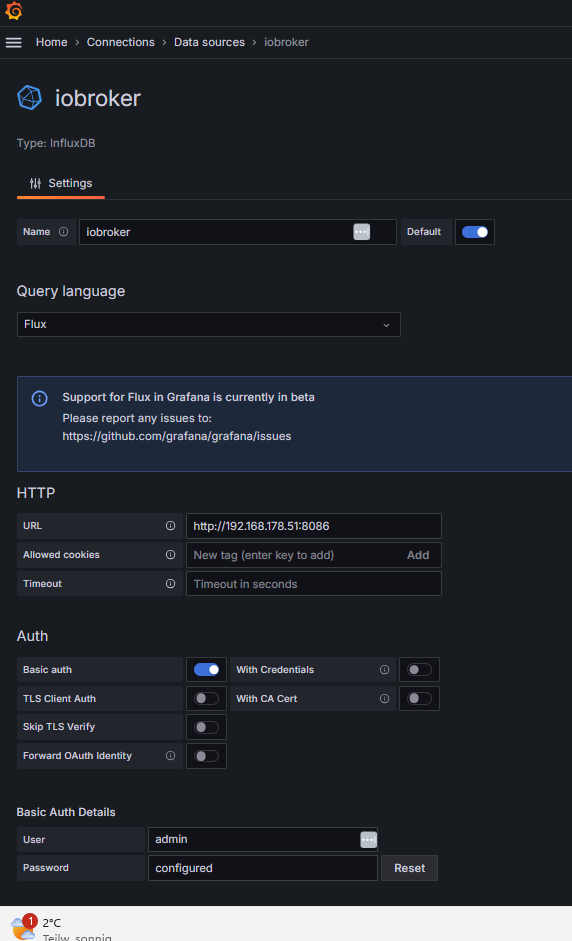Click the Reset password button

click(409, 868)
